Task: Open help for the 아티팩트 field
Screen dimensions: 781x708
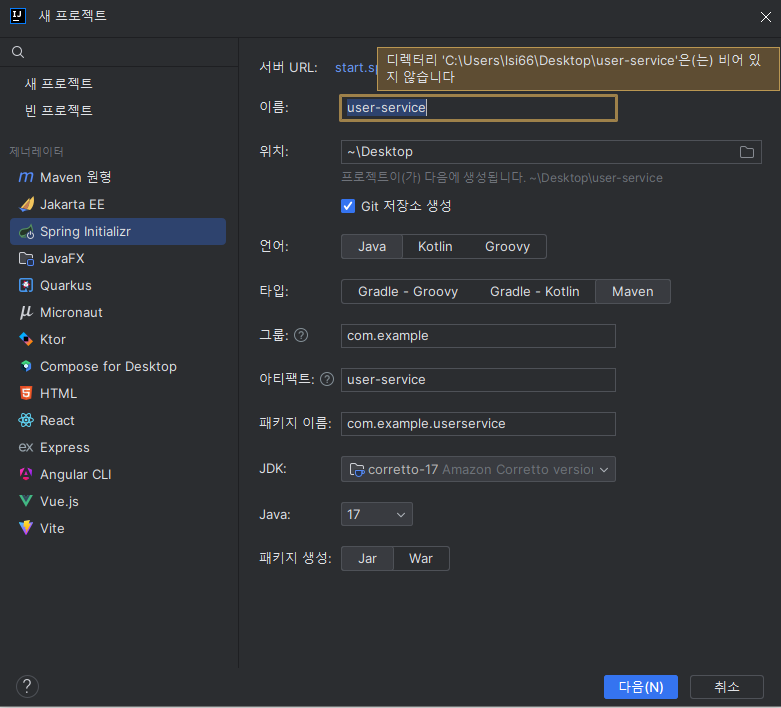Action: point(327,379)
